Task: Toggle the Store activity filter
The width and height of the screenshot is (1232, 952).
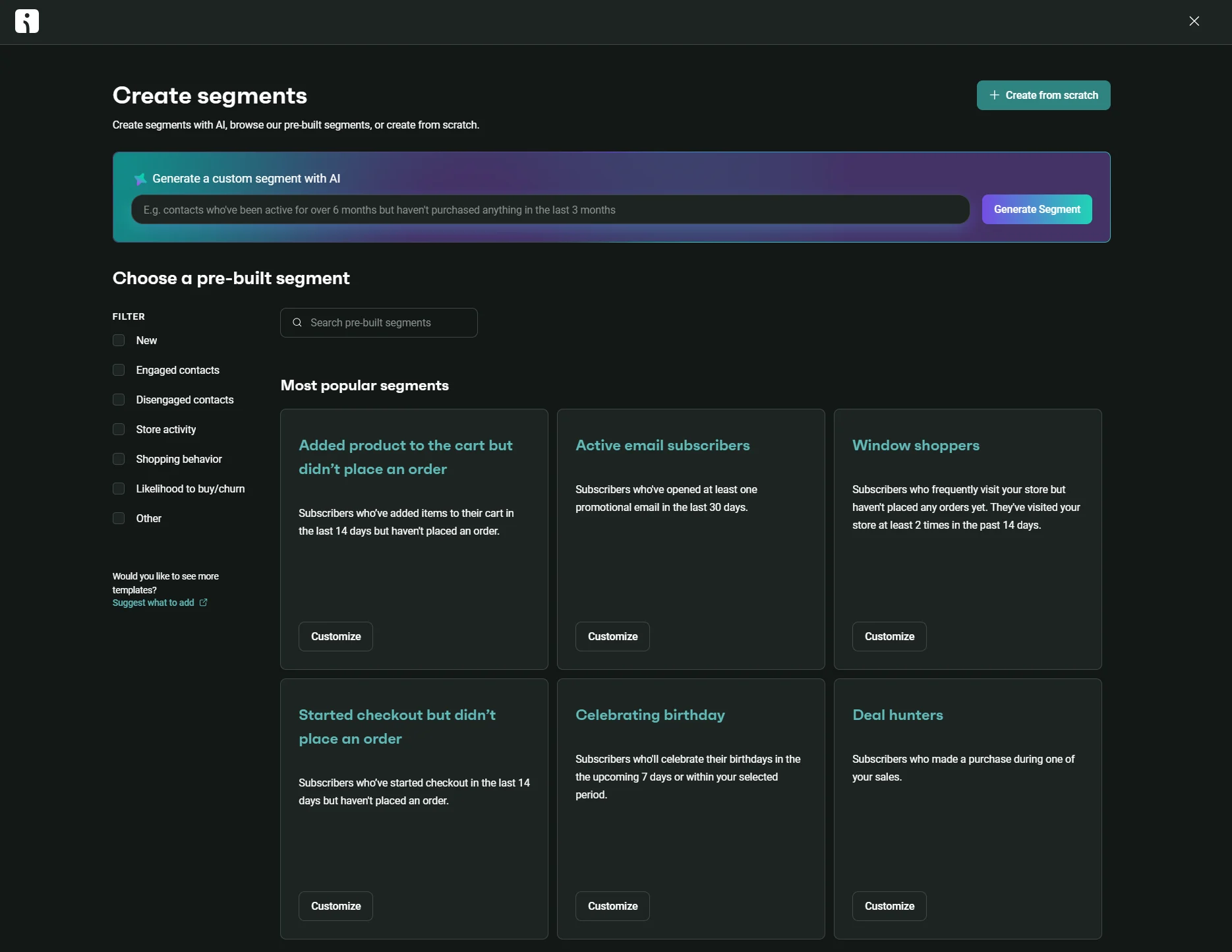Action: (x=119, y=429)
